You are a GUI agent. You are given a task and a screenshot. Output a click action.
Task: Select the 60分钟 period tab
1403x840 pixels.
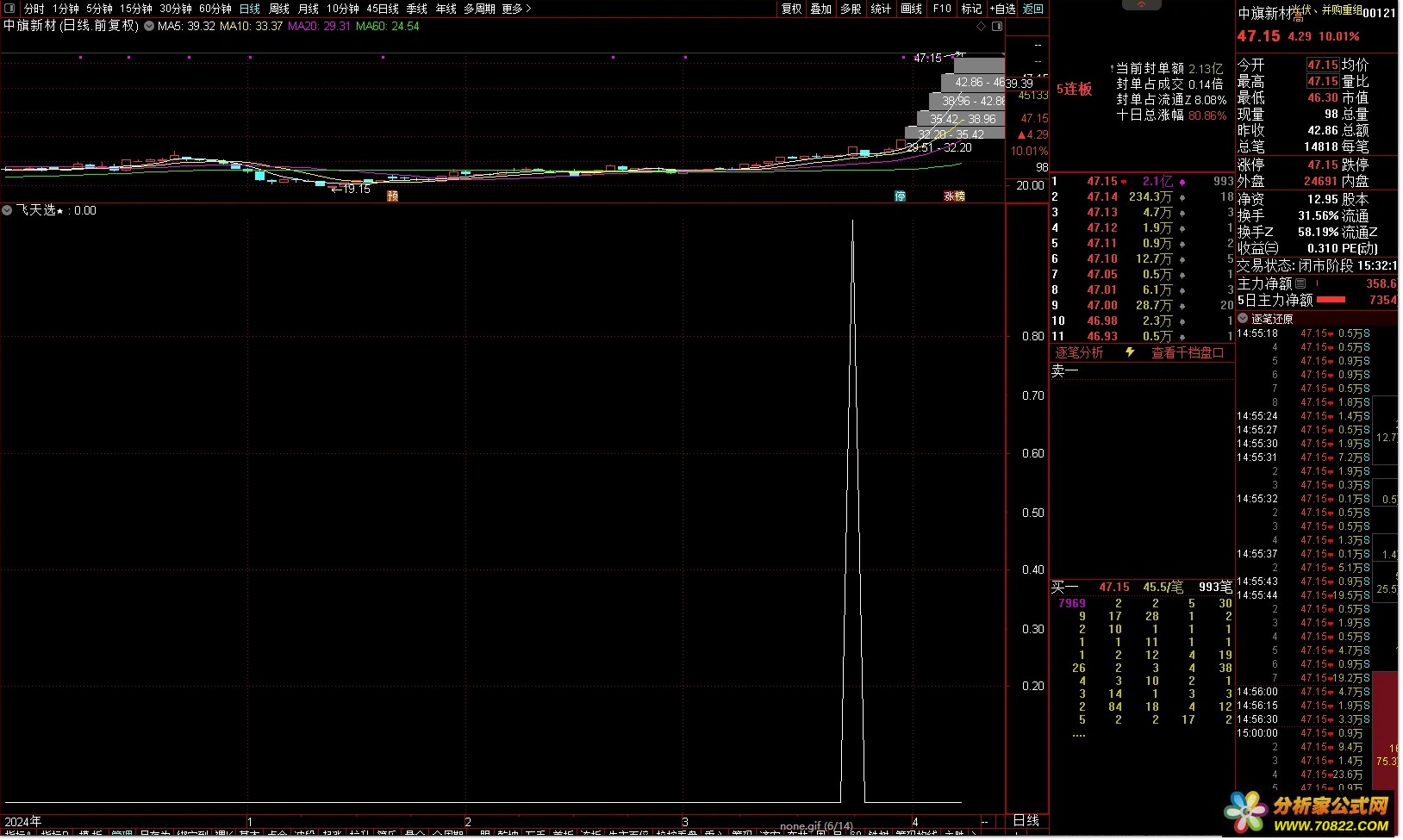pos(215,9)
